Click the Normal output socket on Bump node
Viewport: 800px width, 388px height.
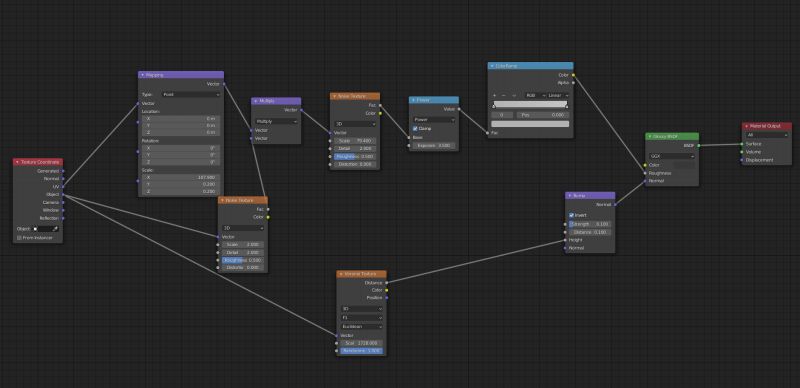click(x=615, y=205)
